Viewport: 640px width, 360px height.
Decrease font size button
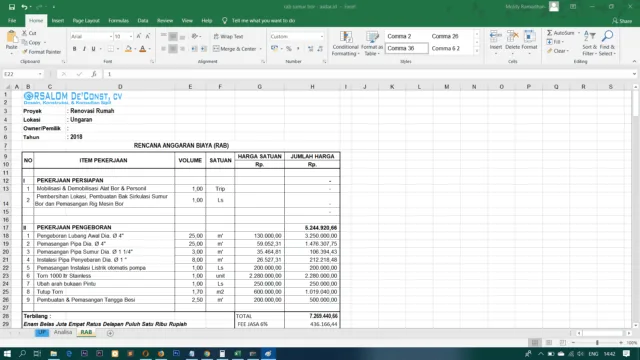[148, 36]
